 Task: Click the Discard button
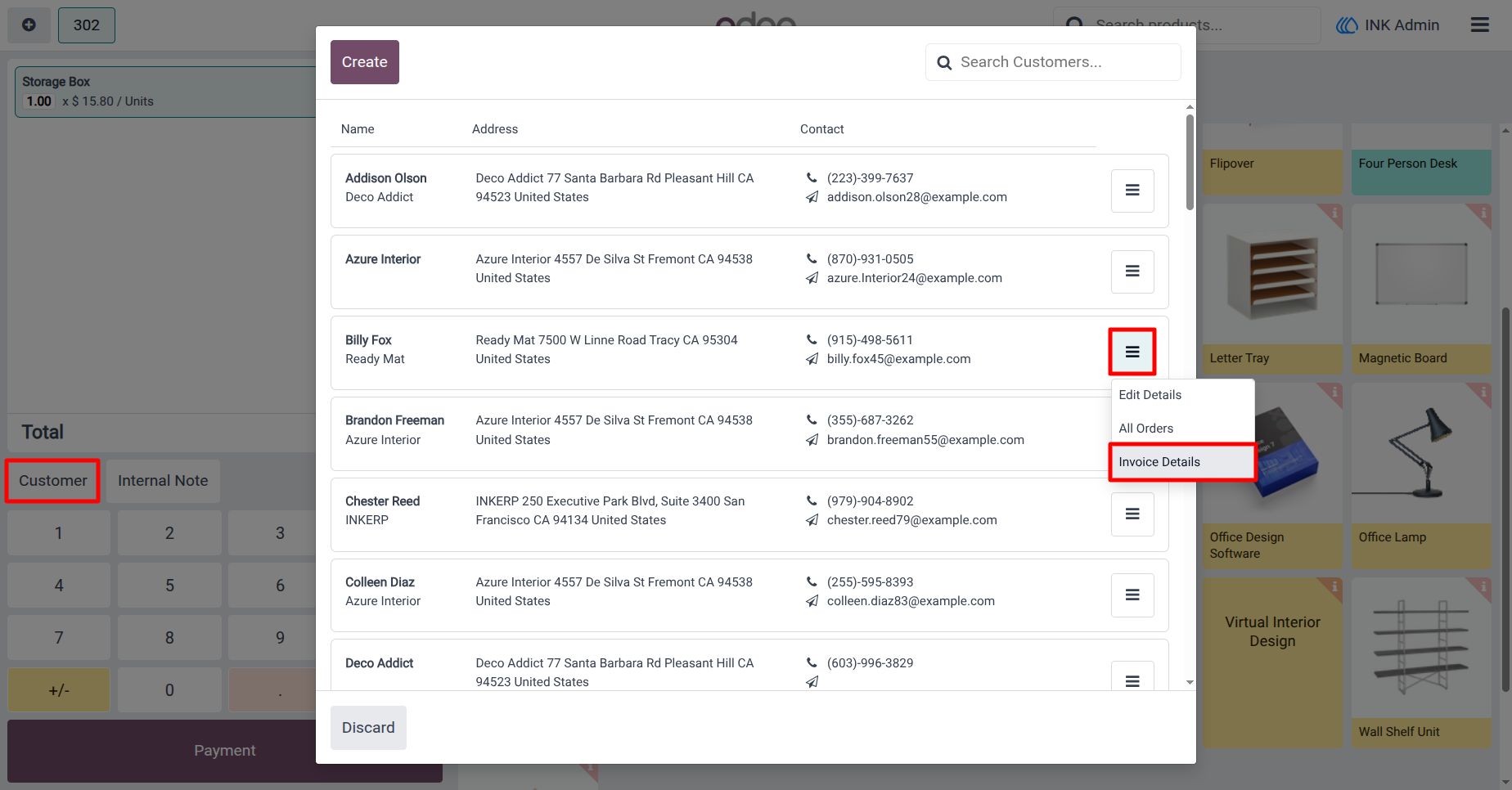point(368,728)
